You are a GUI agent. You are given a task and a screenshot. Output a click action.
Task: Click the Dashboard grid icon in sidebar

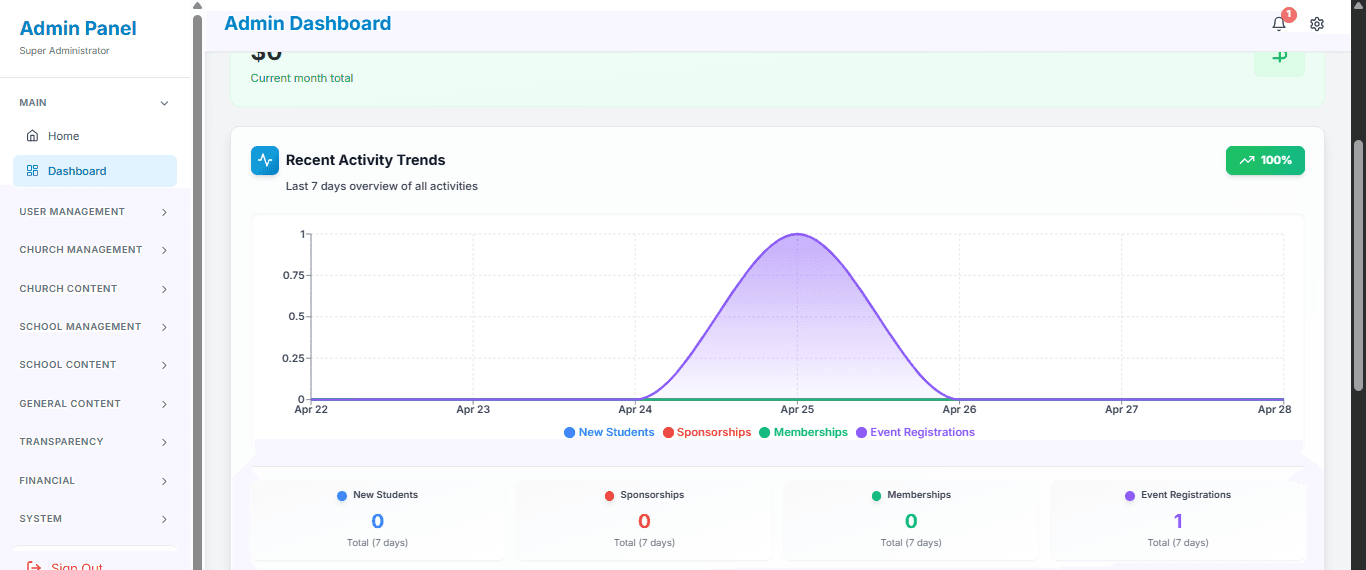point(32,171)
